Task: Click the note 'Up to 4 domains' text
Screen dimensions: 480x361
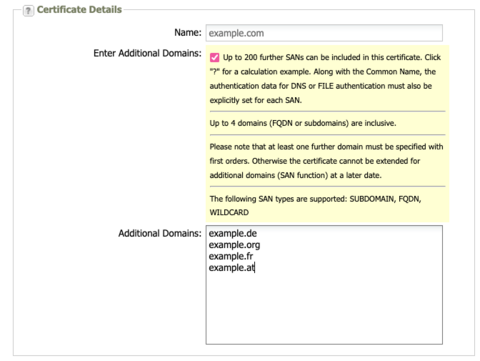Action: (x=303, y=123)
